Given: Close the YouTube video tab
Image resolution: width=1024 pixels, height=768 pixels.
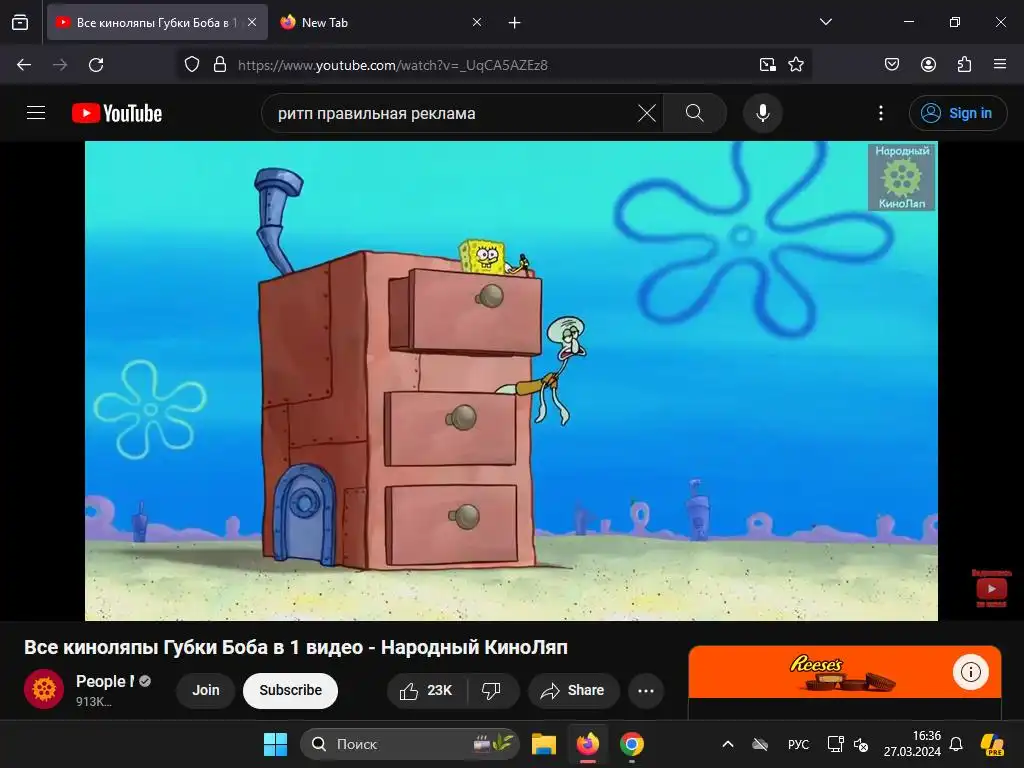Looking at the screenshot, I should coord(252,22).
